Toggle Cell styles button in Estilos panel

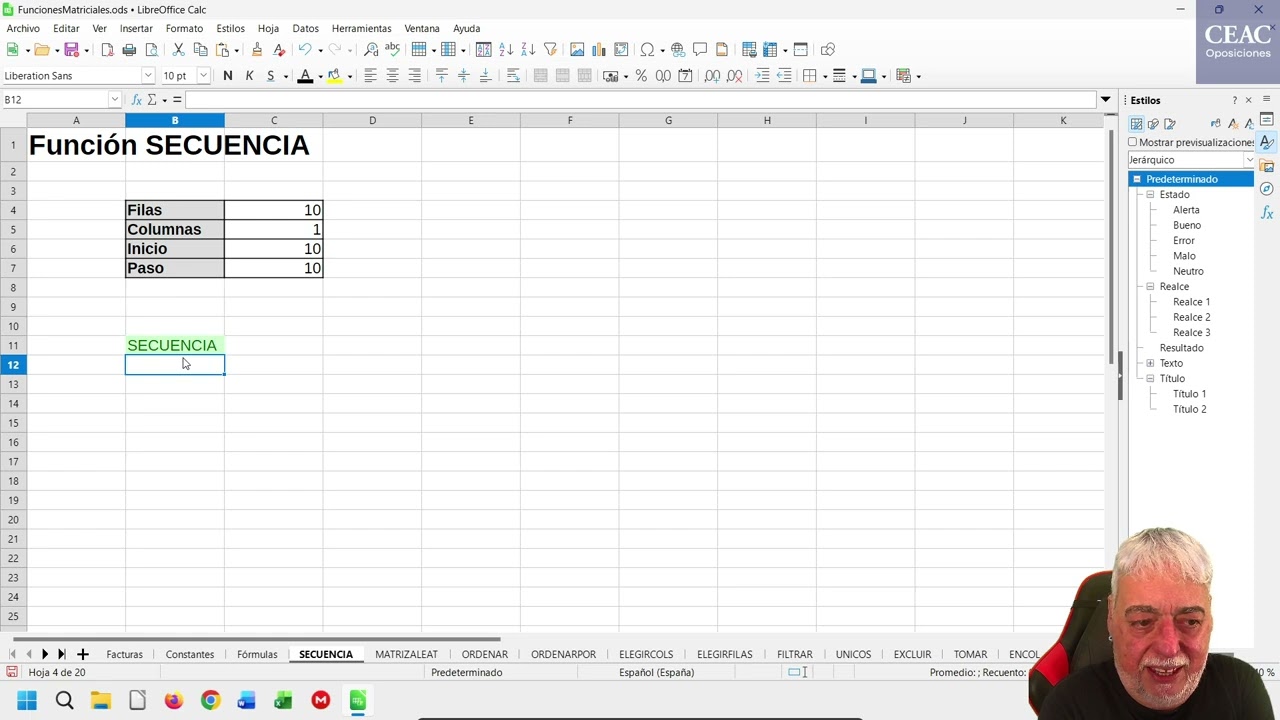(x=1136, y=123)
